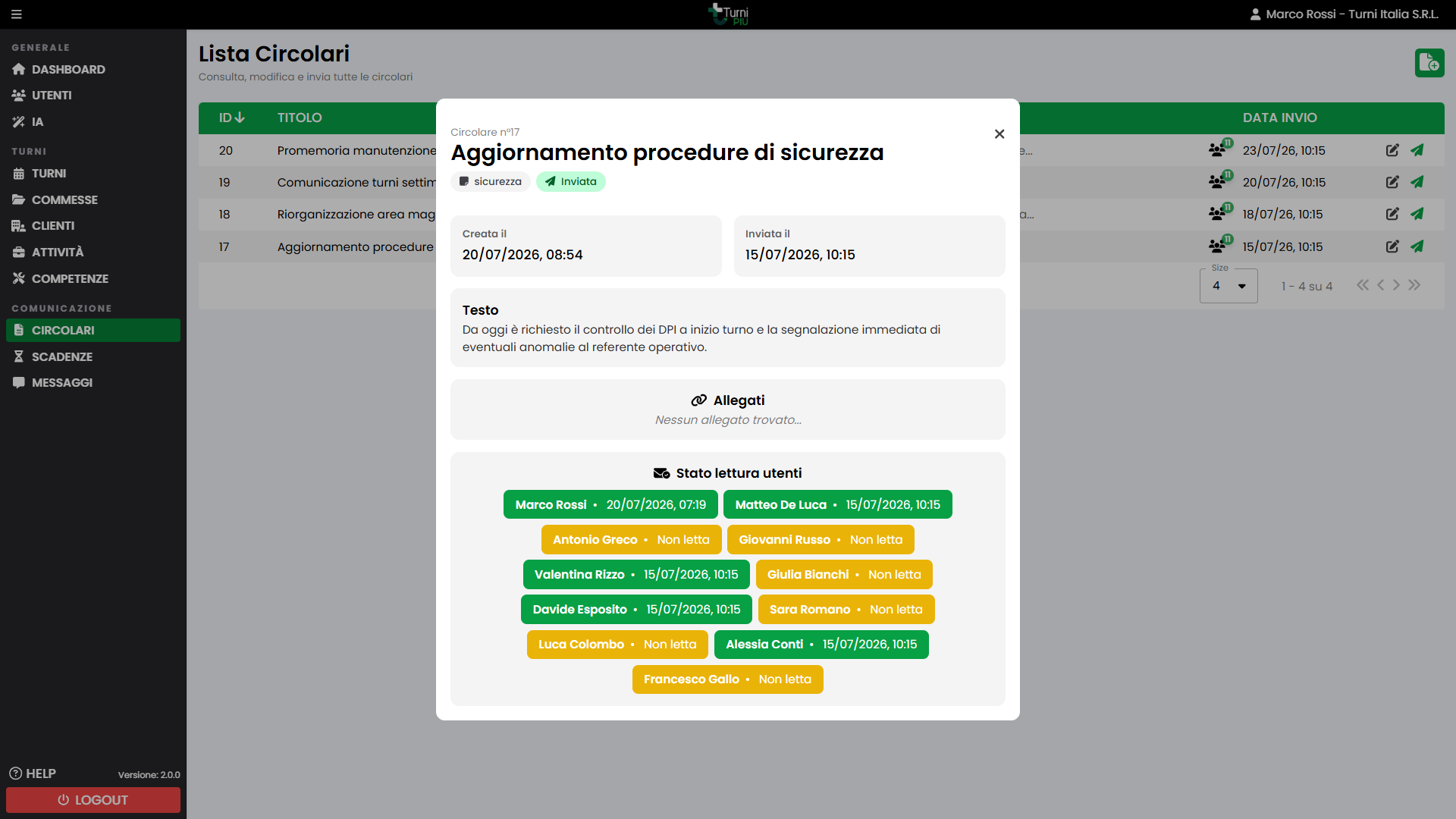Open Utenti section in sidebar
1456x819 pixels.
click(93, 96)
